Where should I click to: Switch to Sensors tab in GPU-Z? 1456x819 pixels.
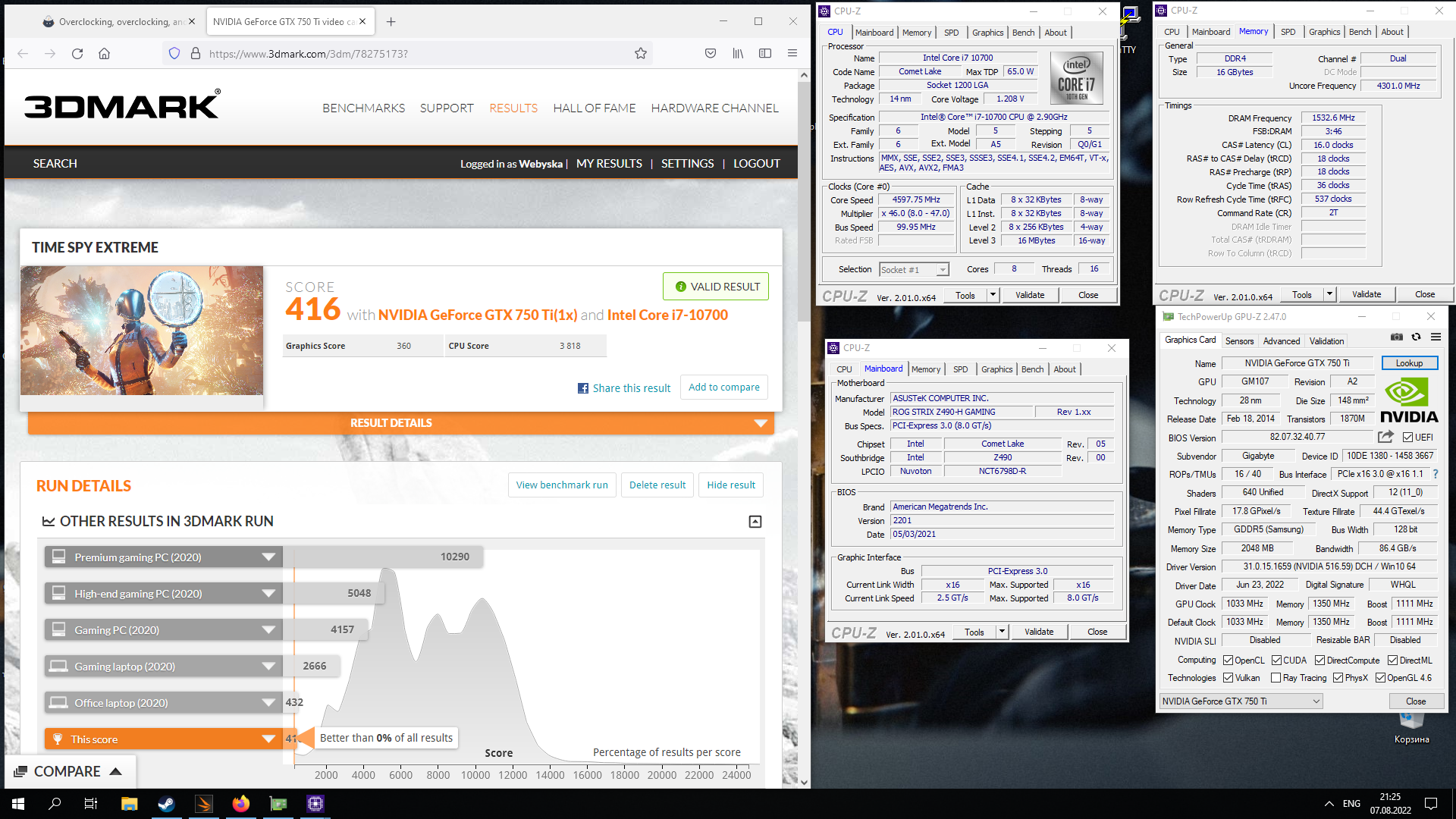(x=1239, y=341)
